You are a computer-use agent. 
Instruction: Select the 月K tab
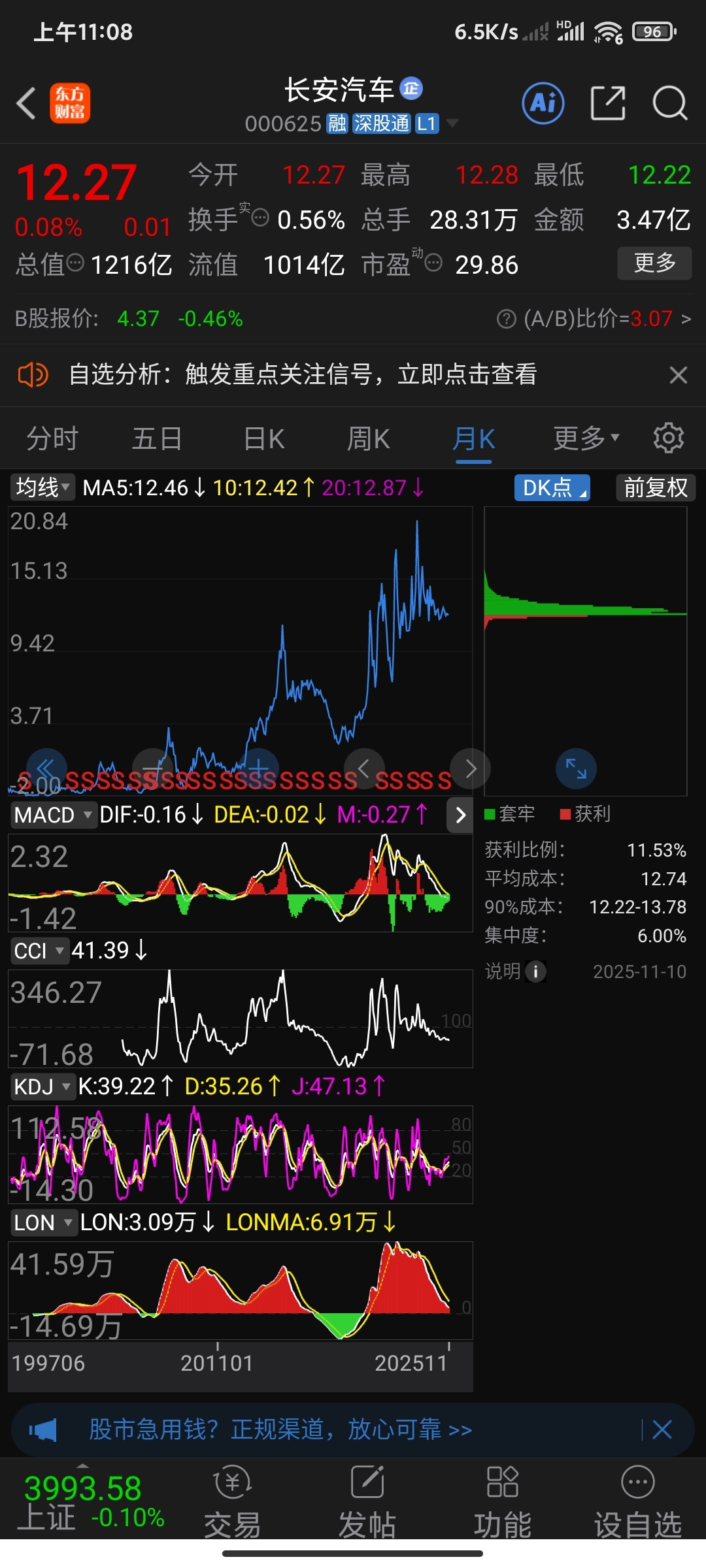coord(473,438)
